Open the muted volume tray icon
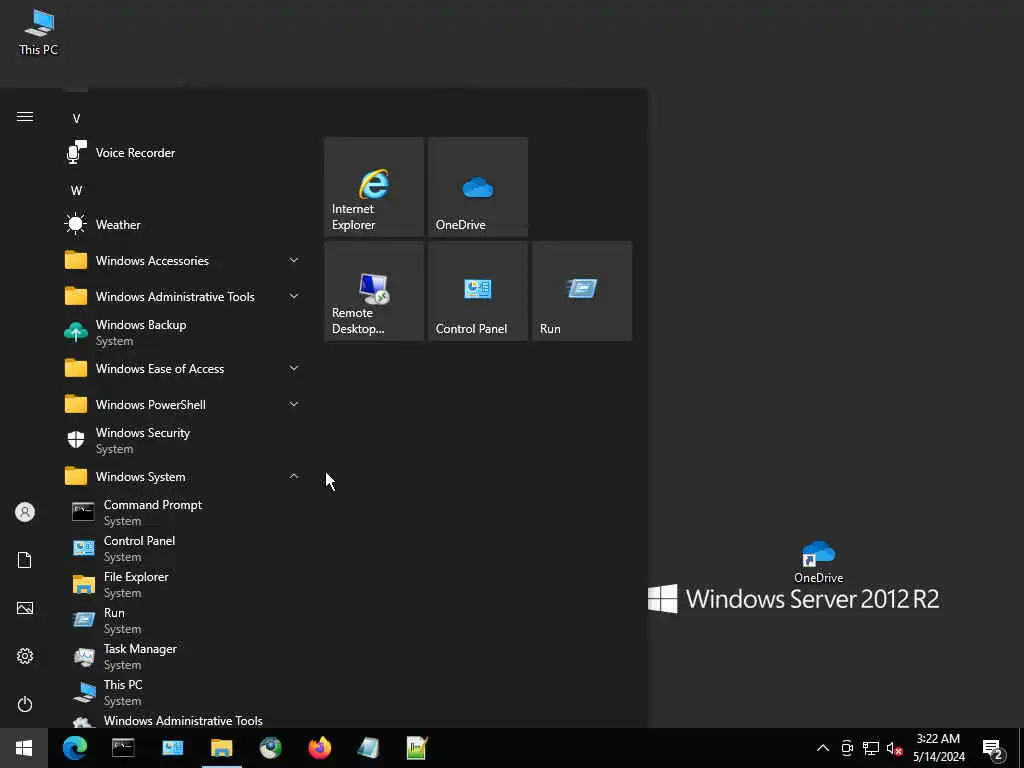The width and height of the screenshot is (1024, 768). [x=894, y=748]
